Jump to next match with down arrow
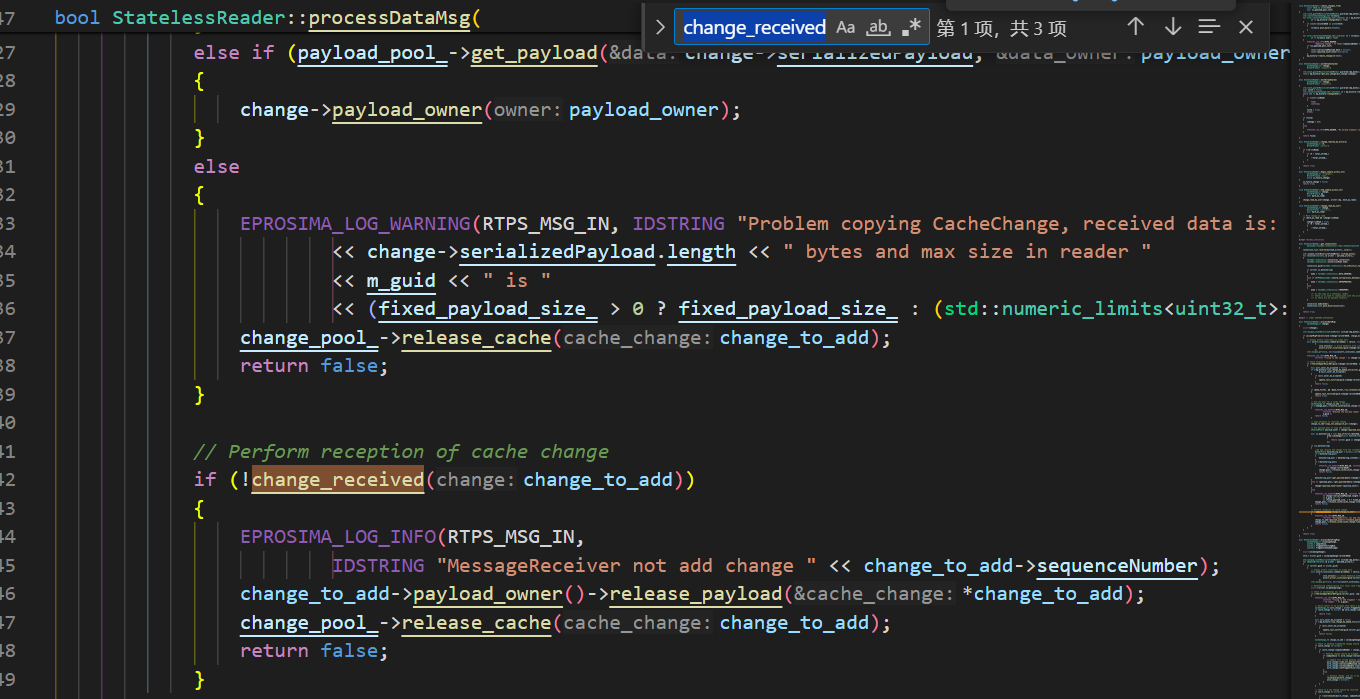This screenshot has width=1360, height=699. click(x=1172, y=27)
